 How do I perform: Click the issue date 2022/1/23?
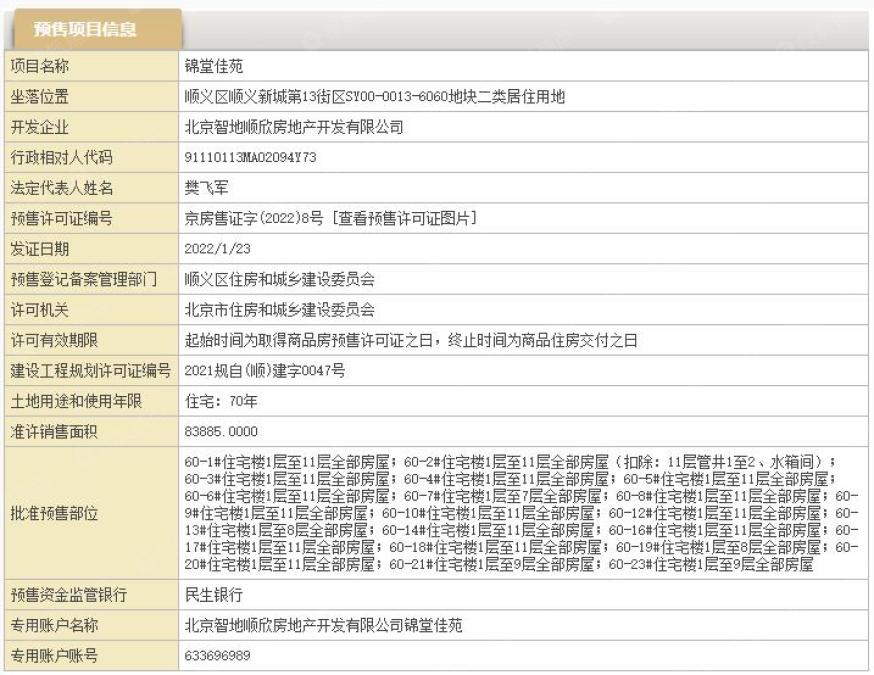[x=218, y=249]
